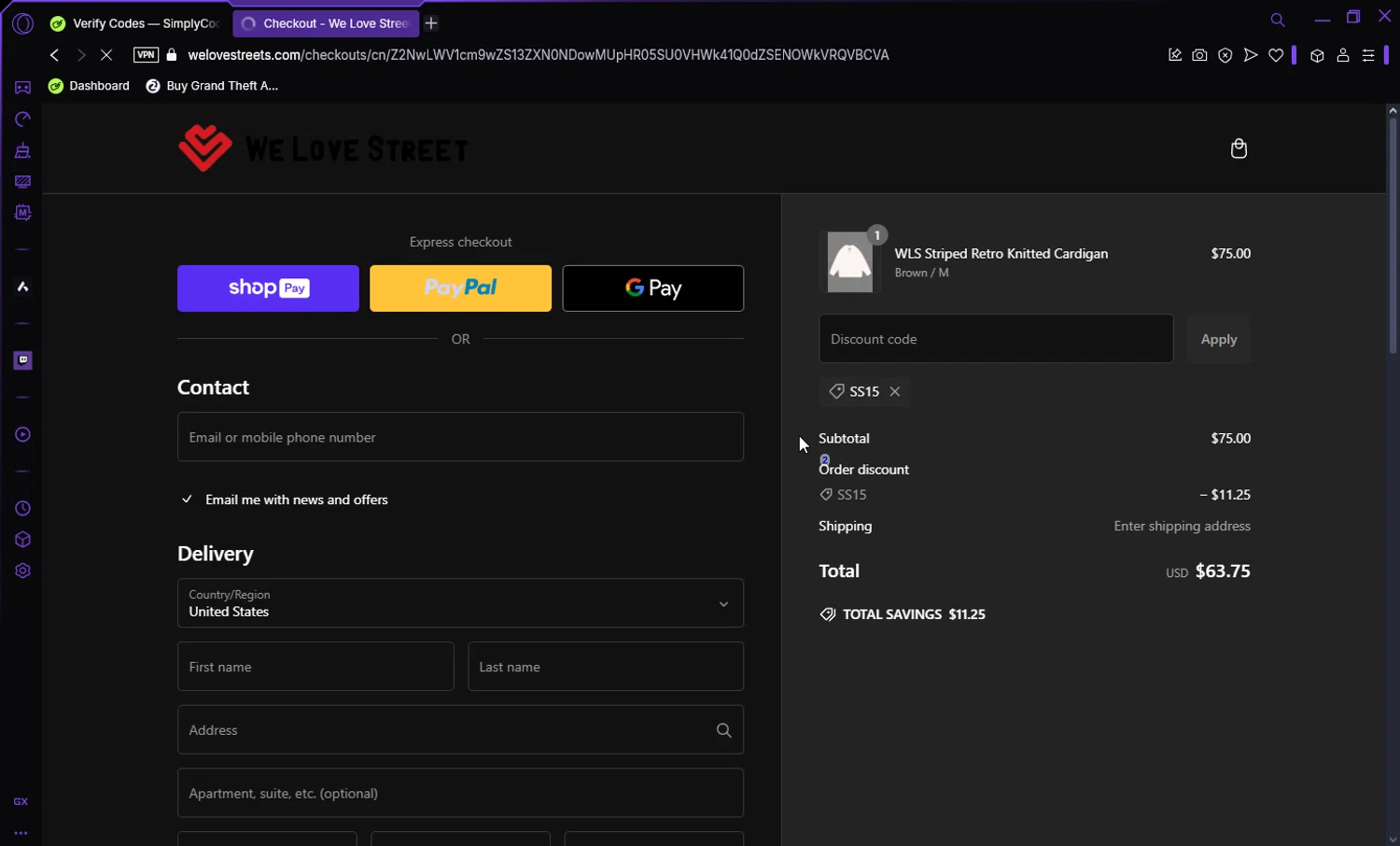Stop page loading with the X button
Screen dimensions: 1400x846
click(x=106, y=55)
